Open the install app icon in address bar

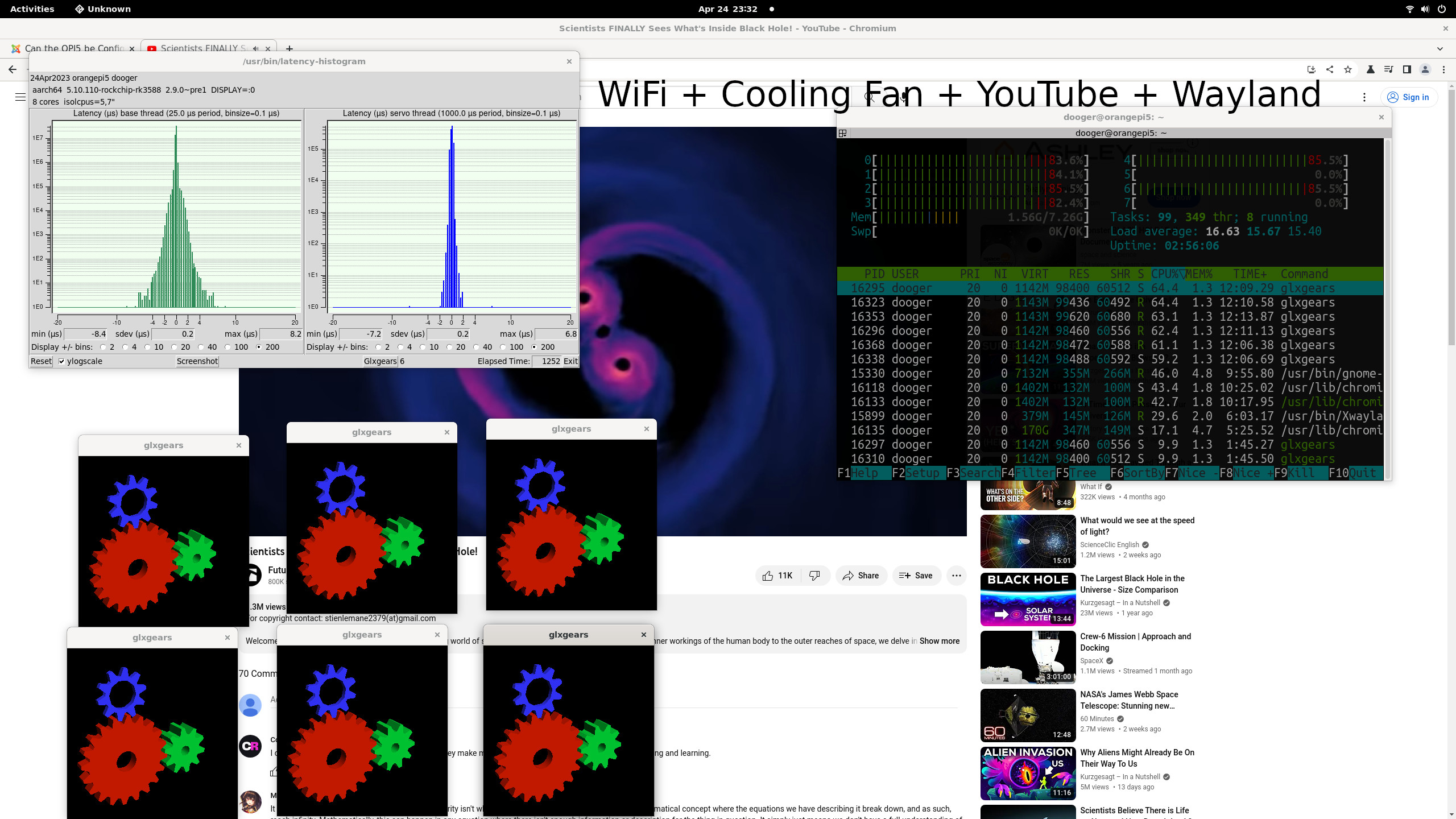(x=1312, y=69)
